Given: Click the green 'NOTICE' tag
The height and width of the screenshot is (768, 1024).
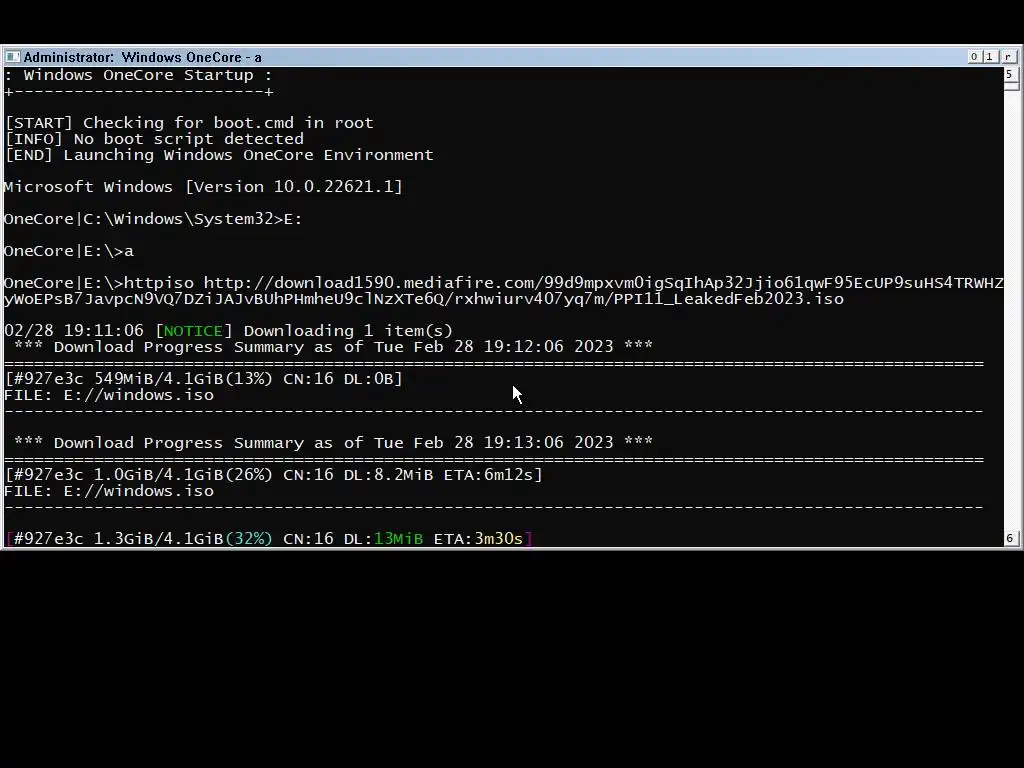Looking at the screenshot, I should (193, 331).
